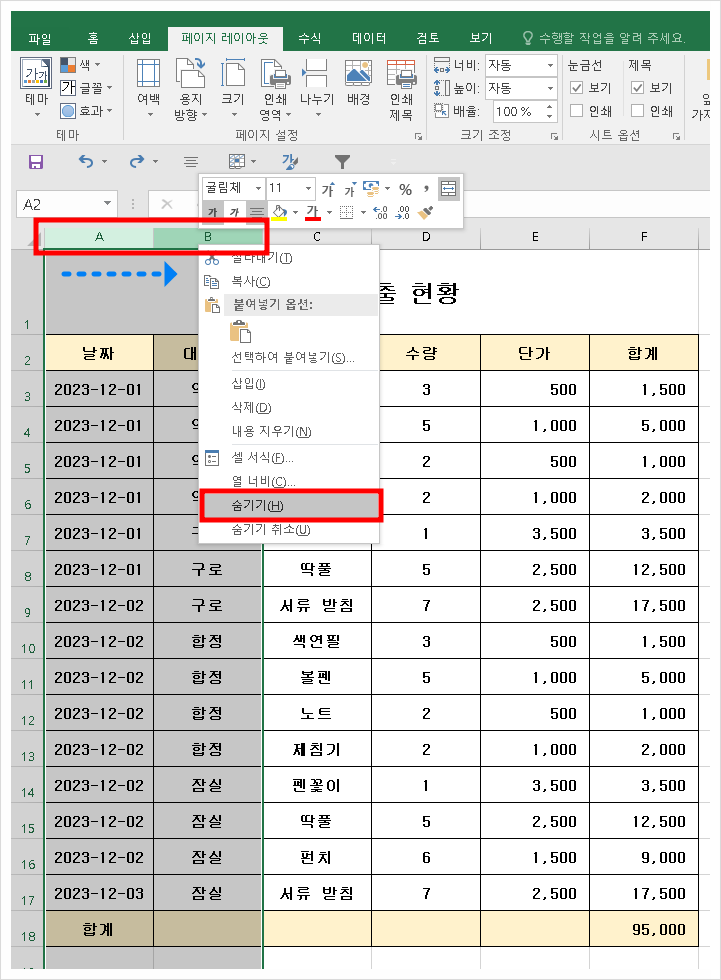The image size is (721, 980).
Task: Open 페이지 설정 dialog launcher
Action: click(419, 136)
